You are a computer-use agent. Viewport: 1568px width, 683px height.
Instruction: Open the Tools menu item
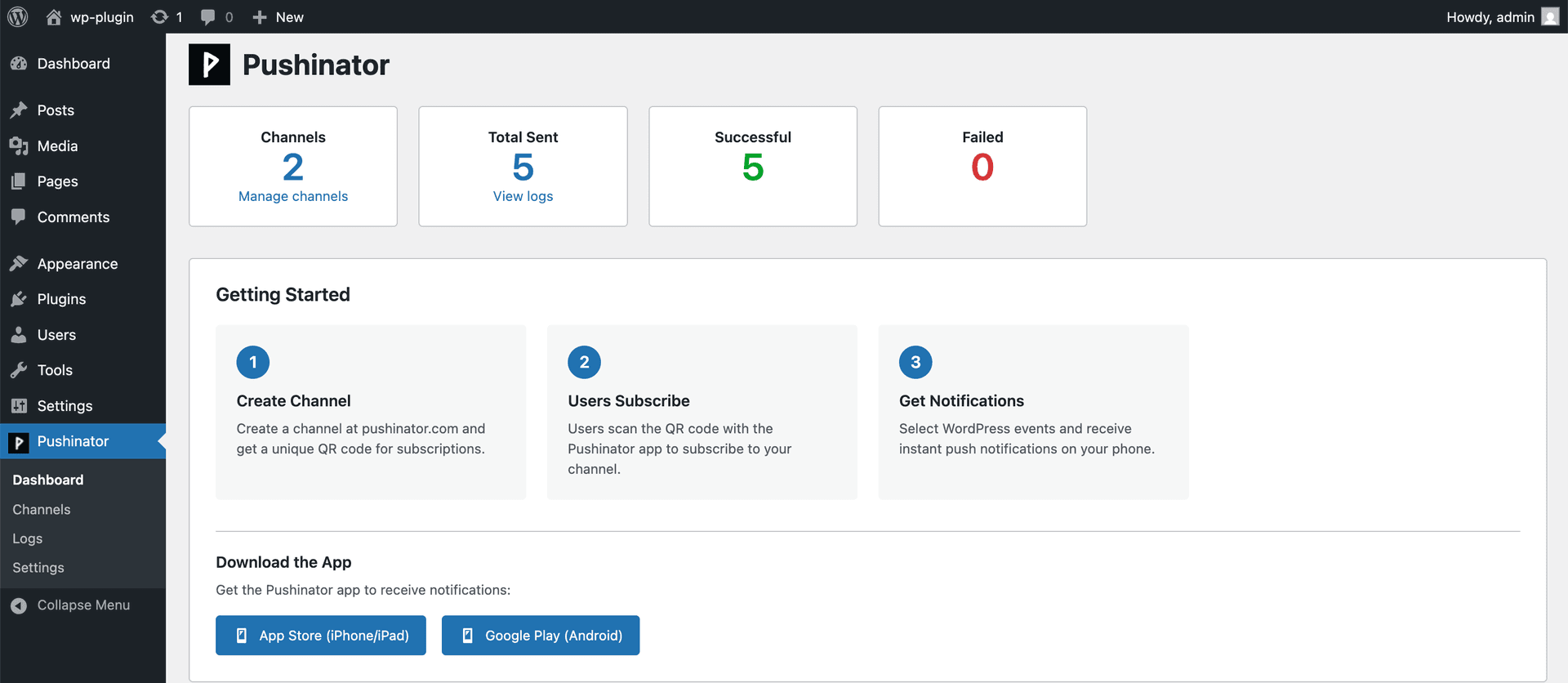(82, 370)
